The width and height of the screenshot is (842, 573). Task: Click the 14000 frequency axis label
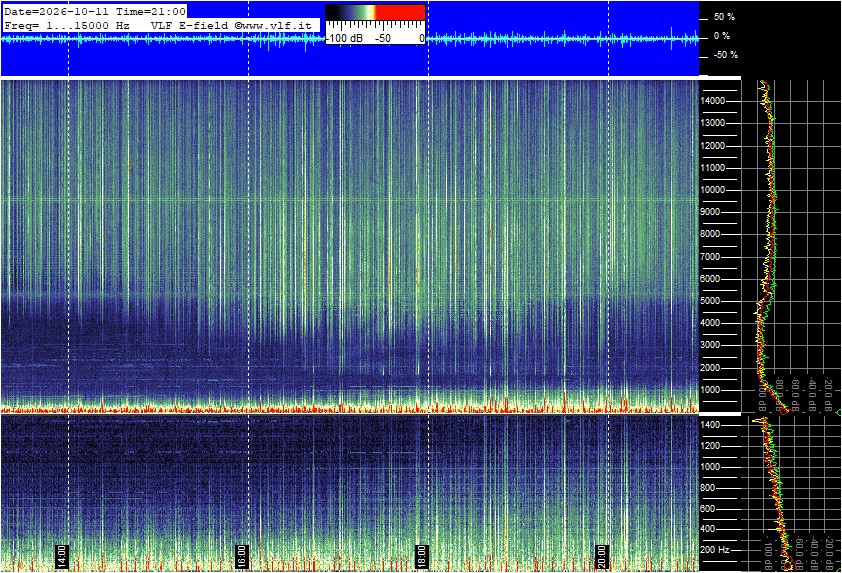click(x=713, y=101)
